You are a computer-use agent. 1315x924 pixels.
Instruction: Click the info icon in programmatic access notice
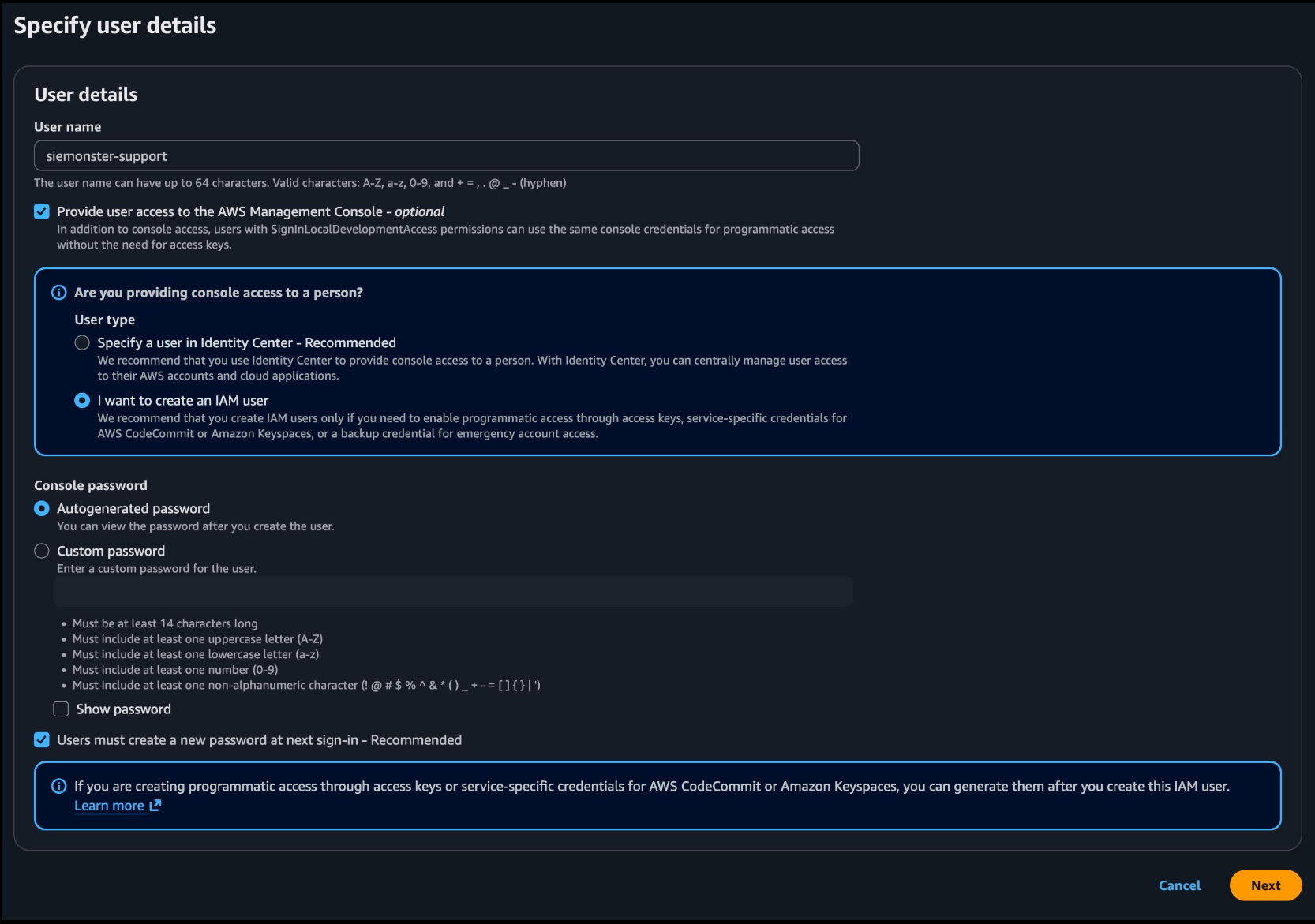(58, 786)
